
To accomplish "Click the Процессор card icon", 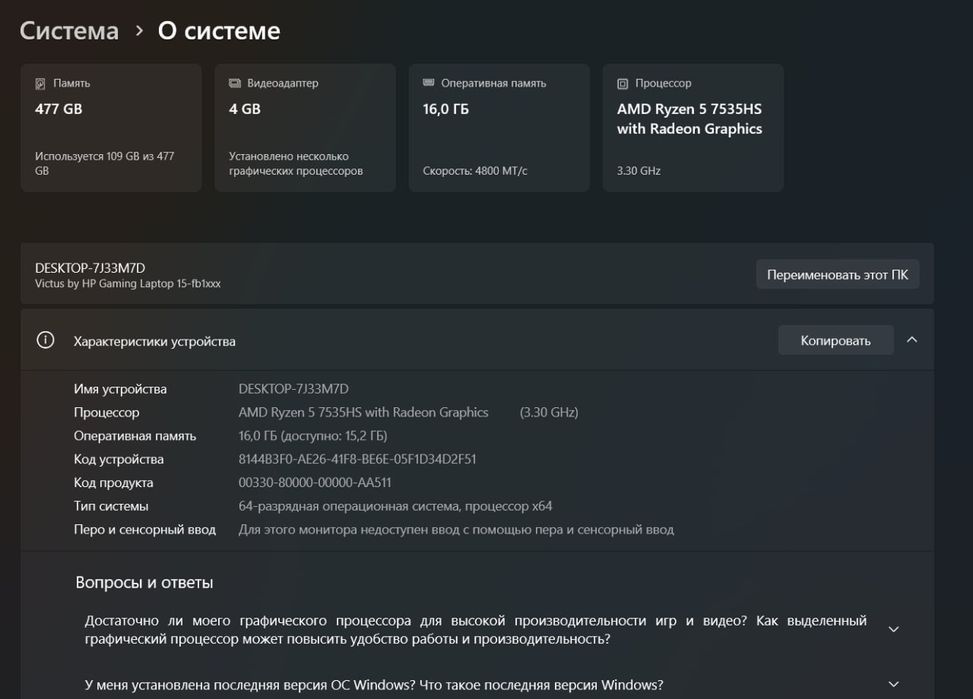I will [623, 84].
